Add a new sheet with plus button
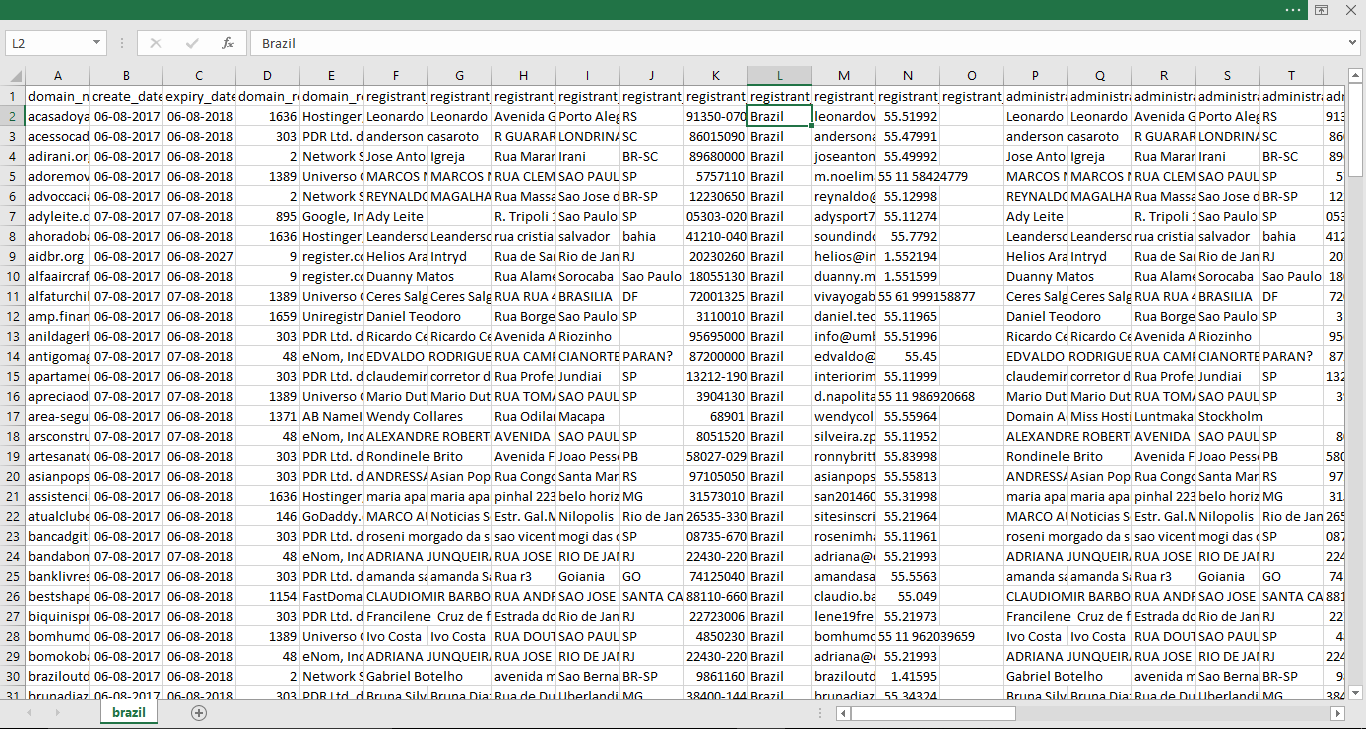This screenshot has width=1366, height=729. click(199, 713)
